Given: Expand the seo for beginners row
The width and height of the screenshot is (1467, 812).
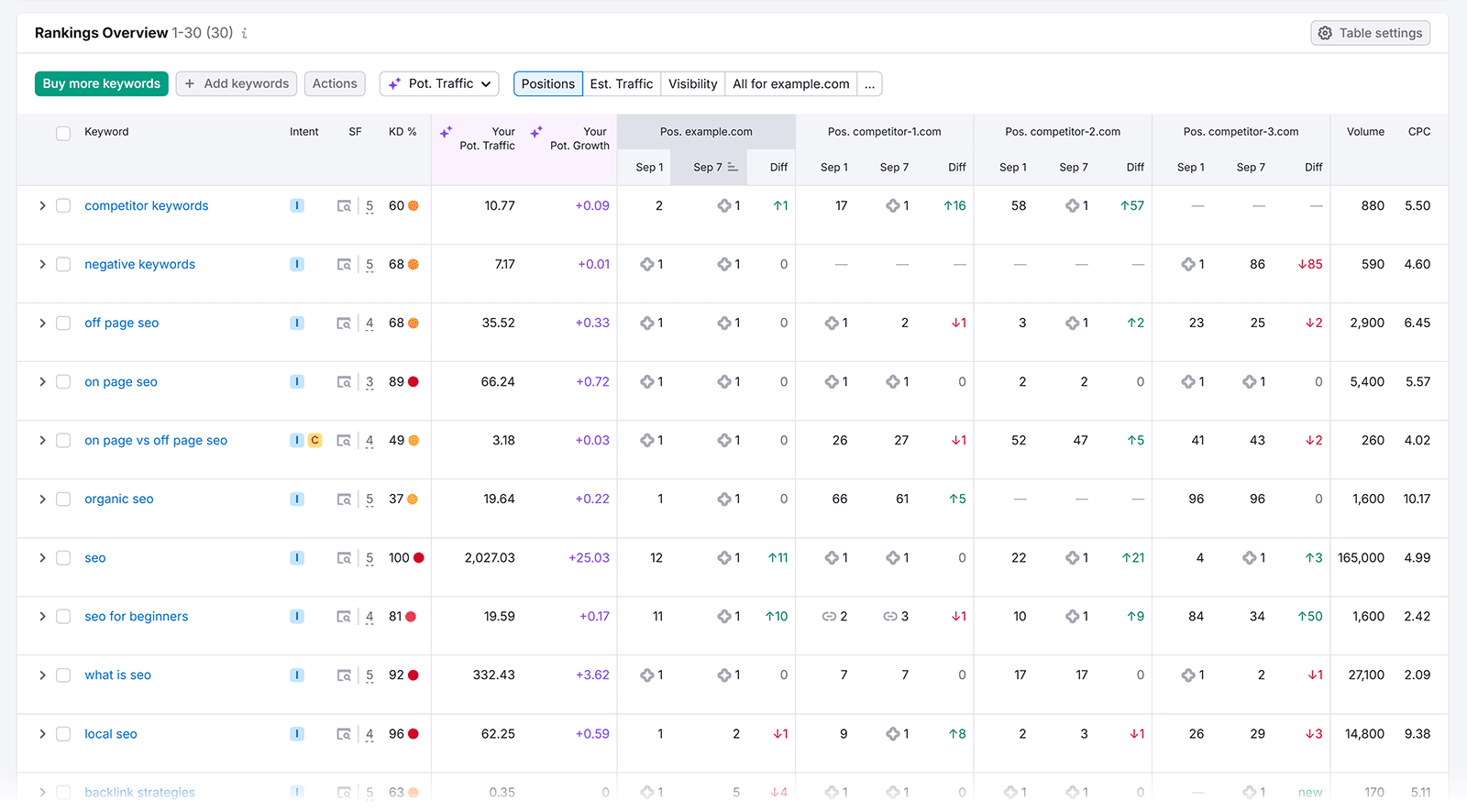Looking at the screenshot, I should coord(42,617).
